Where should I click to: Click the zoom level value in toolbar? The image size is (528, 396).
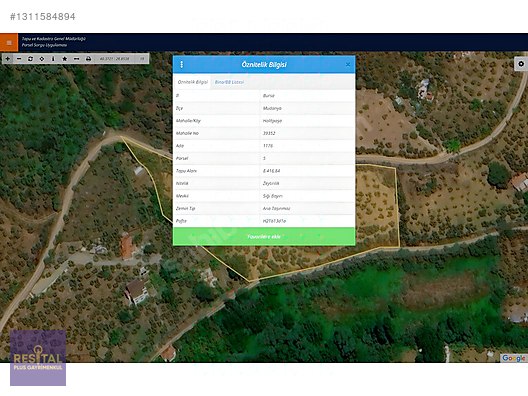[142, 59]
